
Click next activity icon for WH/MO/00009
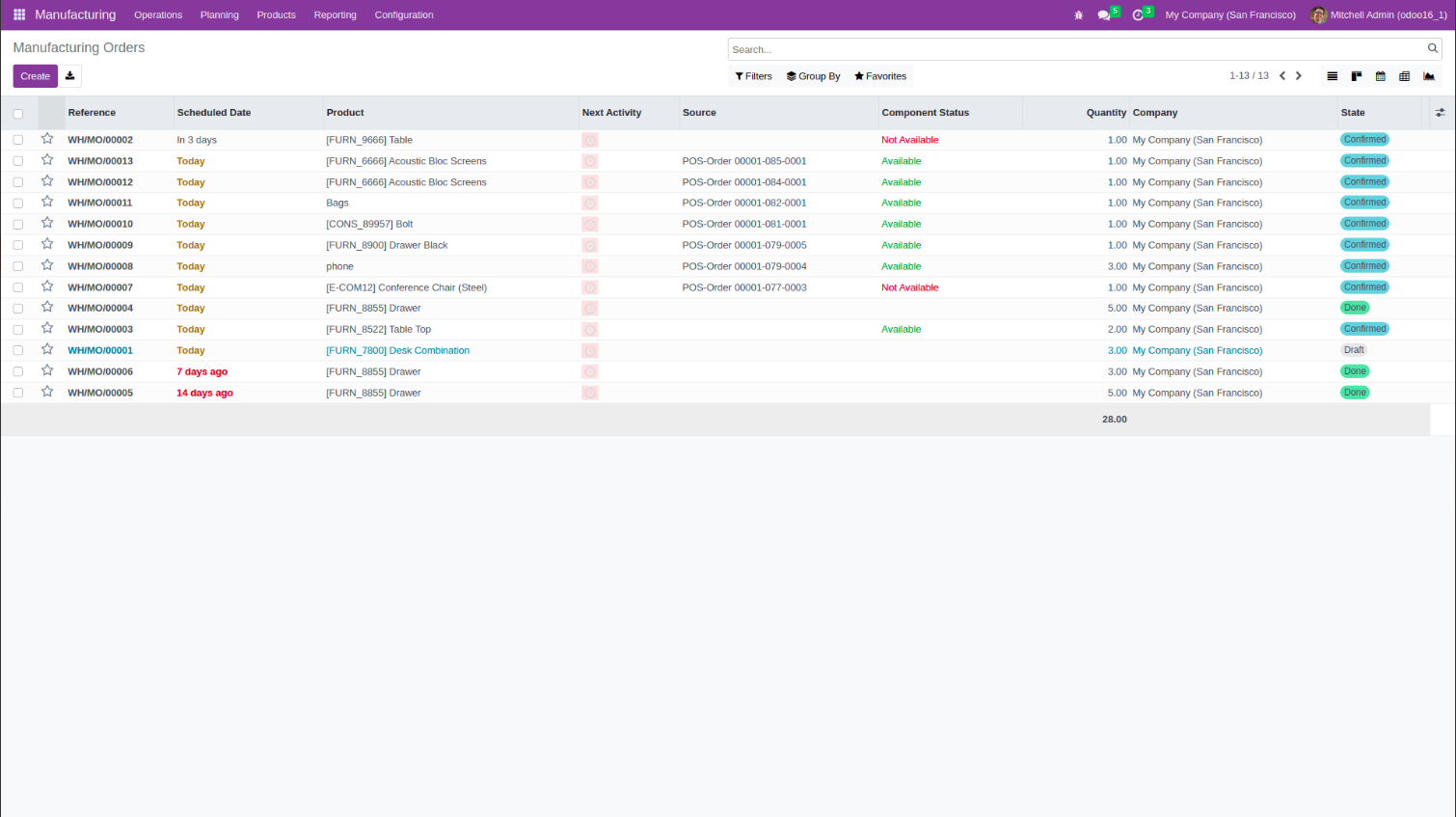tap(590, 245)
